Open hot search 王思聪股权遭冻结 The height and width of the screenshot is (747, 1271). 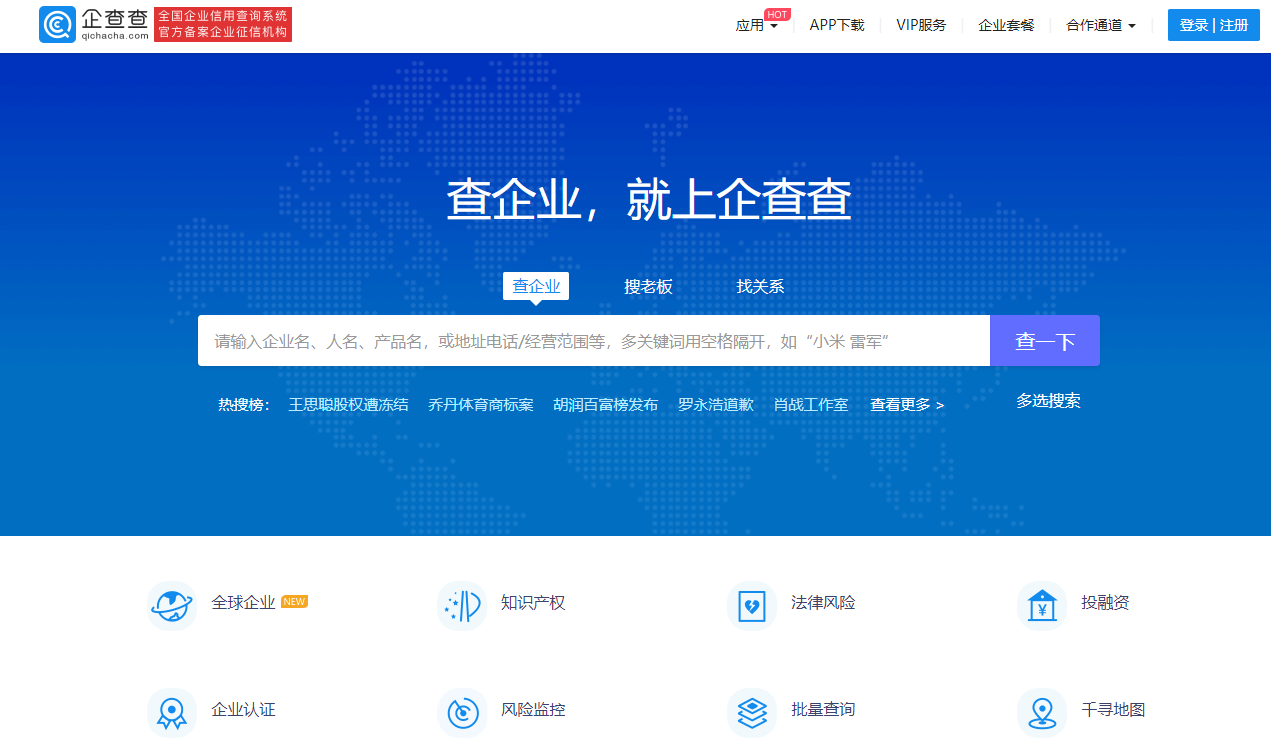(x=348, y=405)
